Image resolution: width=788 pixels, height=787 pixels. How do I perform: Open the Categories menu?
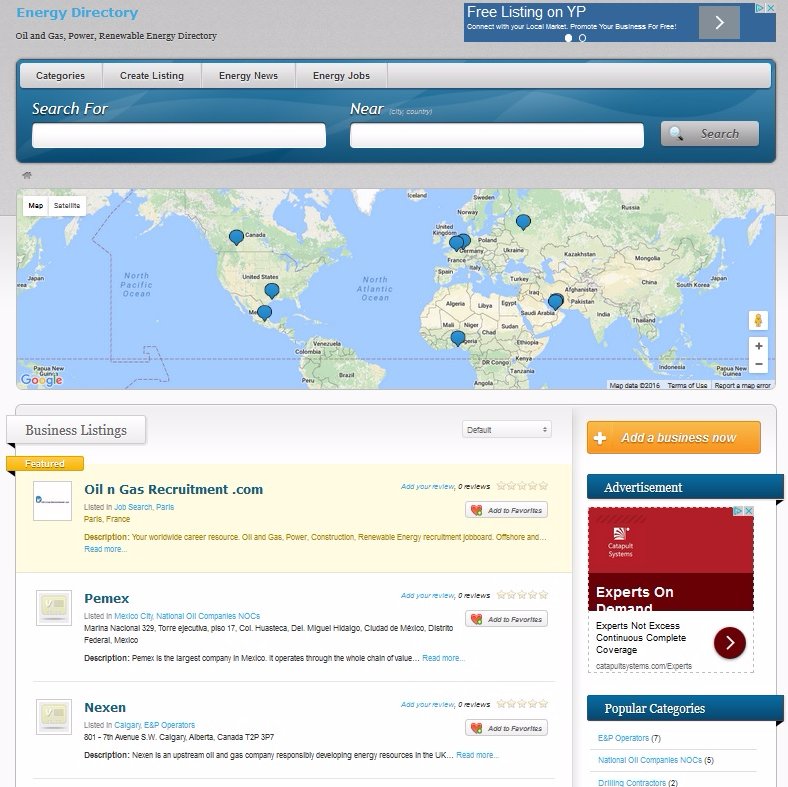(60, 76)
